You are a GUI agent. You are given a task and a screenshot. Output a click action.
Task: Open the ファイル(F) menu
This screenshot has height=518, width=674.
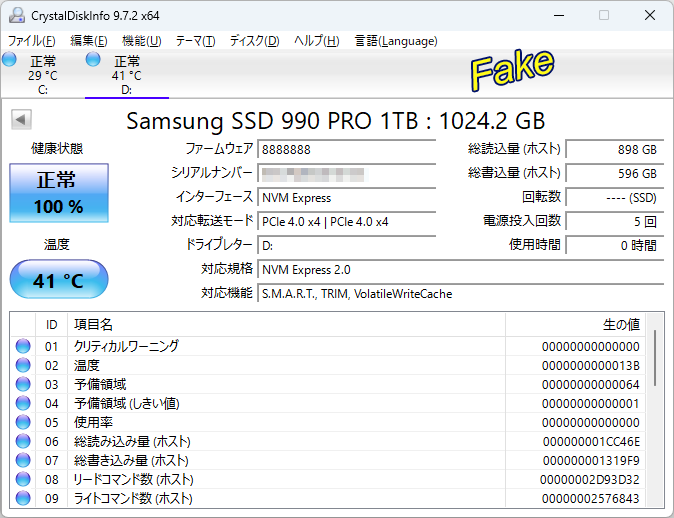tap(32, 41)
